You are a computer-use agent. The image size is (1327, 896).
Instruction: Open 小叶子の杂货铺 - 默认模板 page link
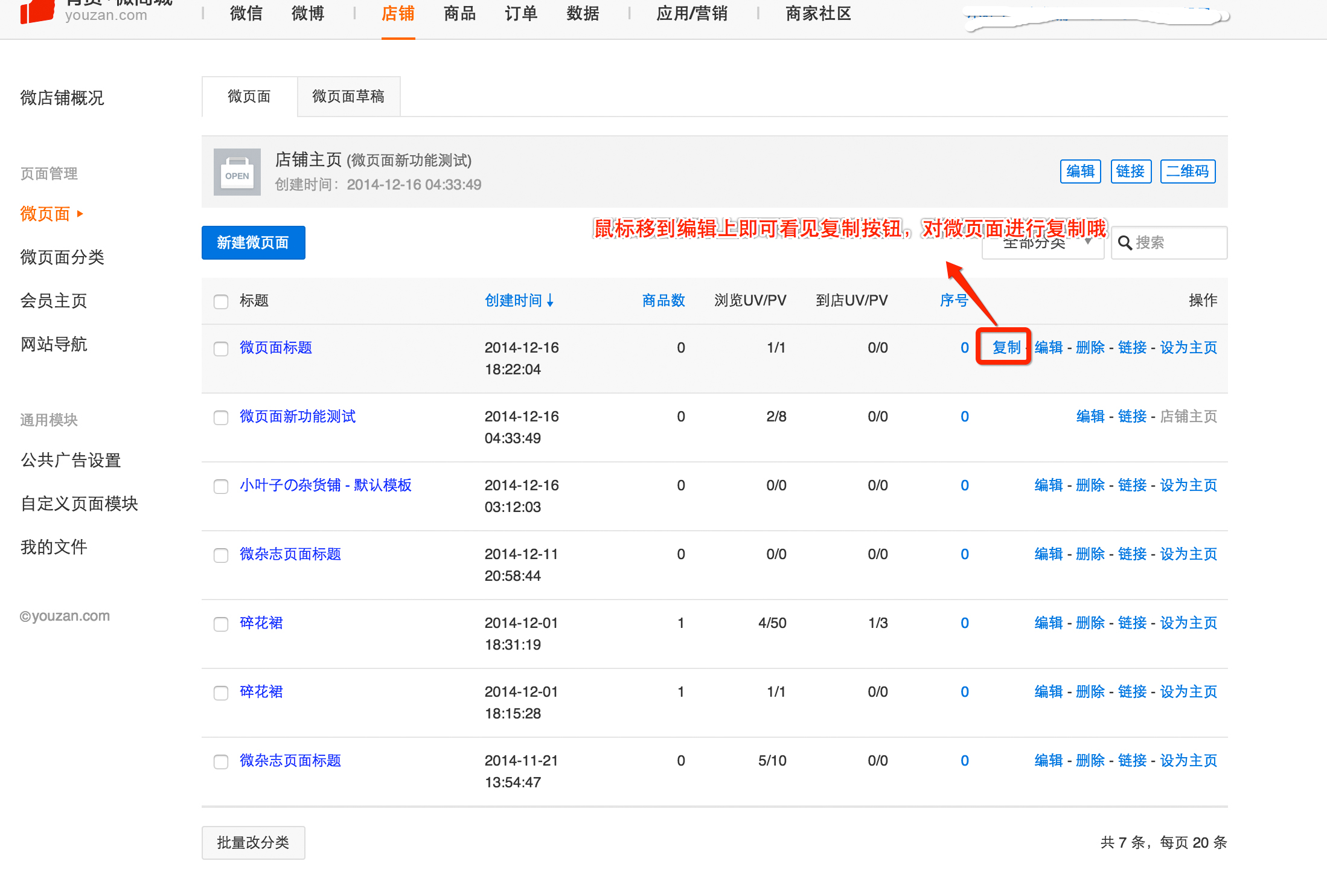[325, 485]
